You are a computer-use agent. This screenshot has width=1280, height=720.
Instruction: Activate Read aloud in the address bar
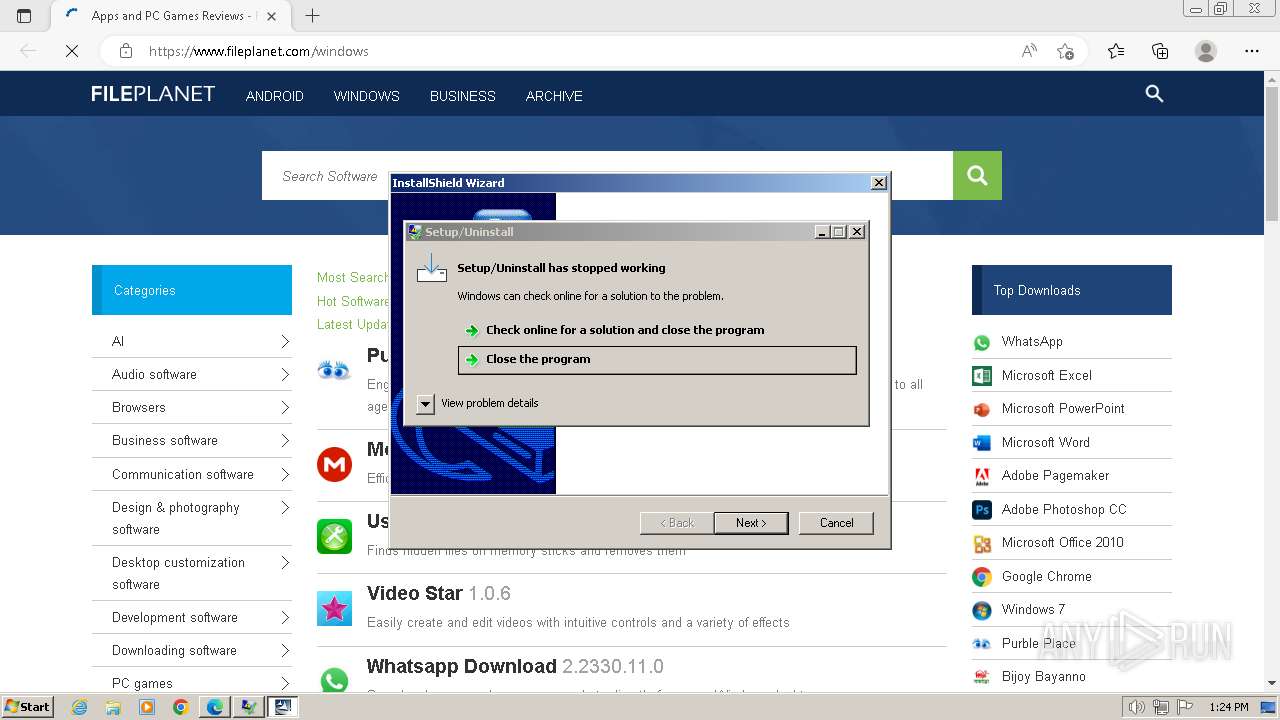point(1028,51)
